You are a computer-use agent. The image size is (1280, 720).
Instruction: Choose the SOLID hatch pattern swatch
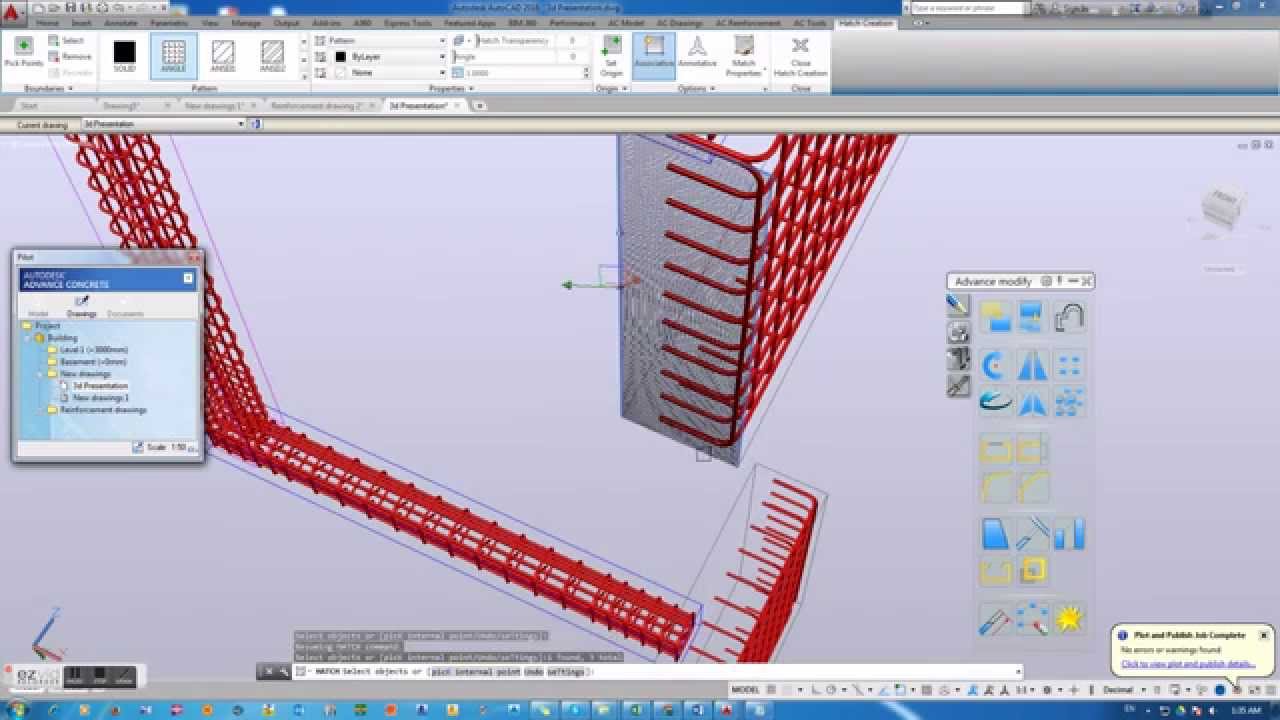(x=124, y=54)
